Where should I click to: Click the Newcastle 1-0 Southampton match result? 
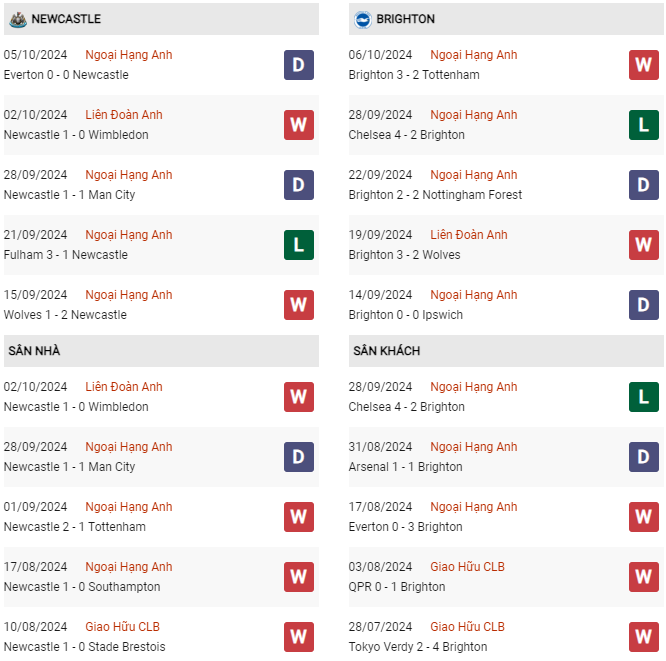(x=82, y=587)
